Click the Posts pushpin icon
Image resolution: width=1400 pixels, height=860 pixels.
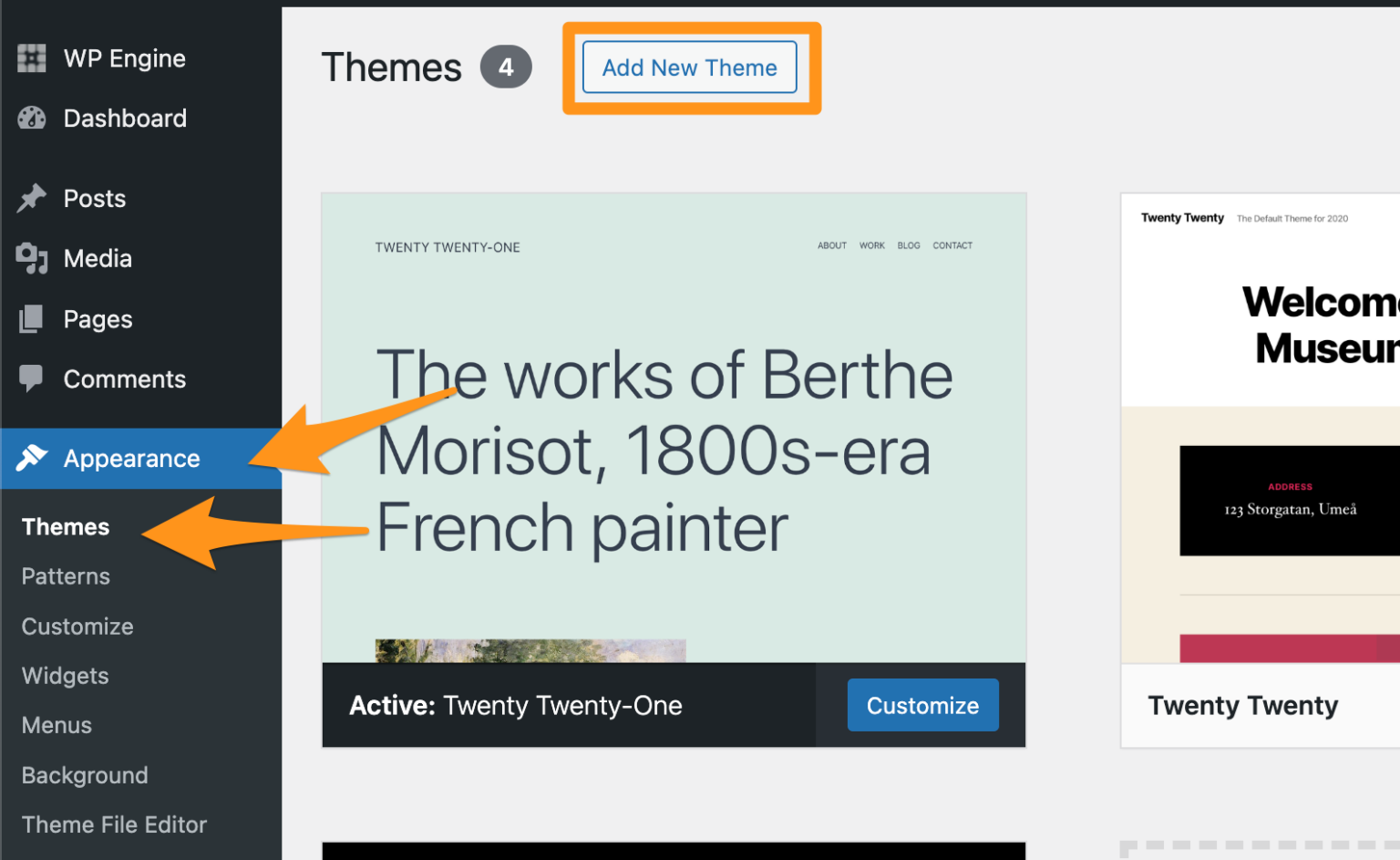point(32,198)
